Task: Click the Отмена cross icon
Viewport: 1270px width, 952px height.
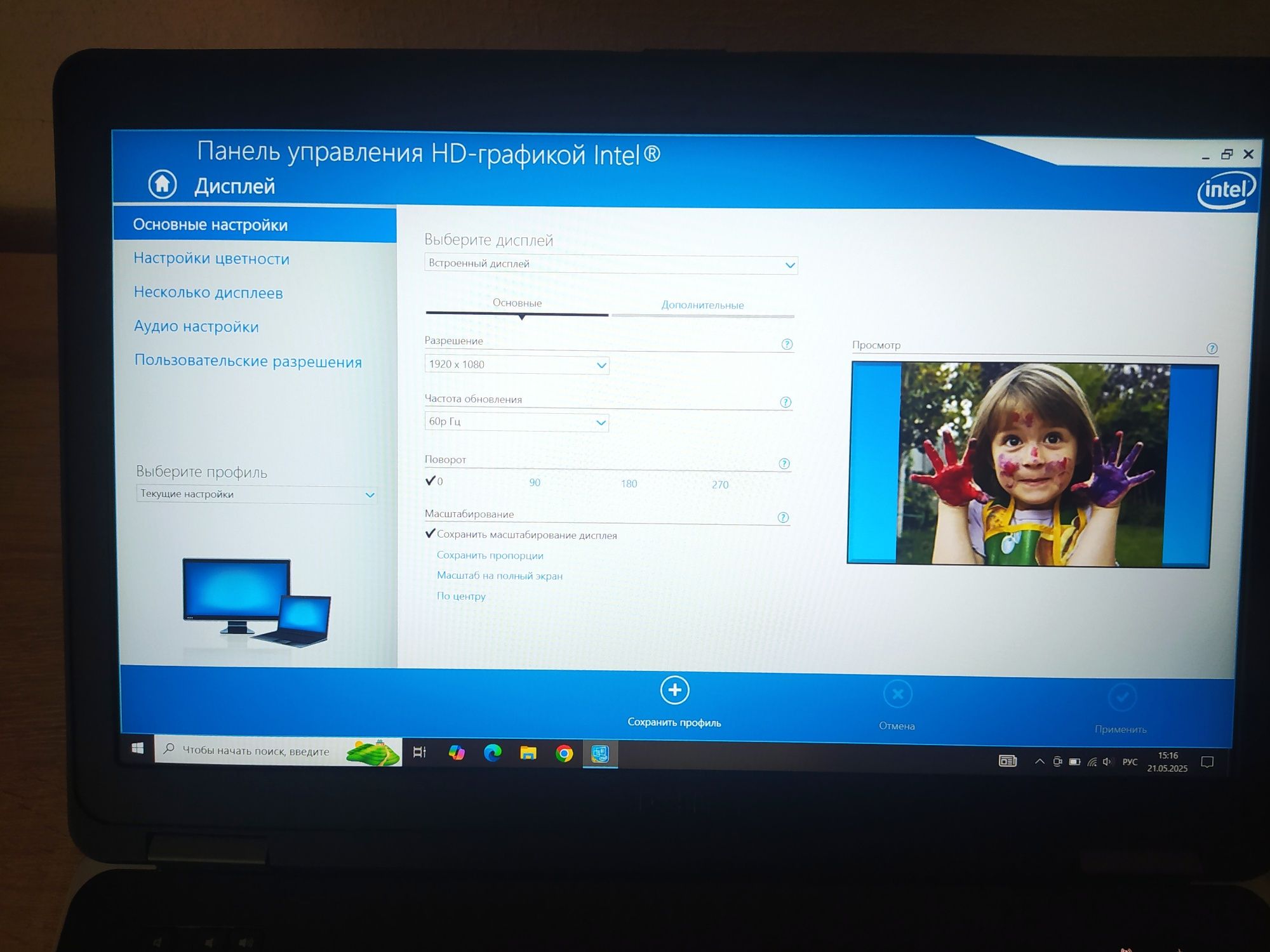Action: [x=897, y=694]
